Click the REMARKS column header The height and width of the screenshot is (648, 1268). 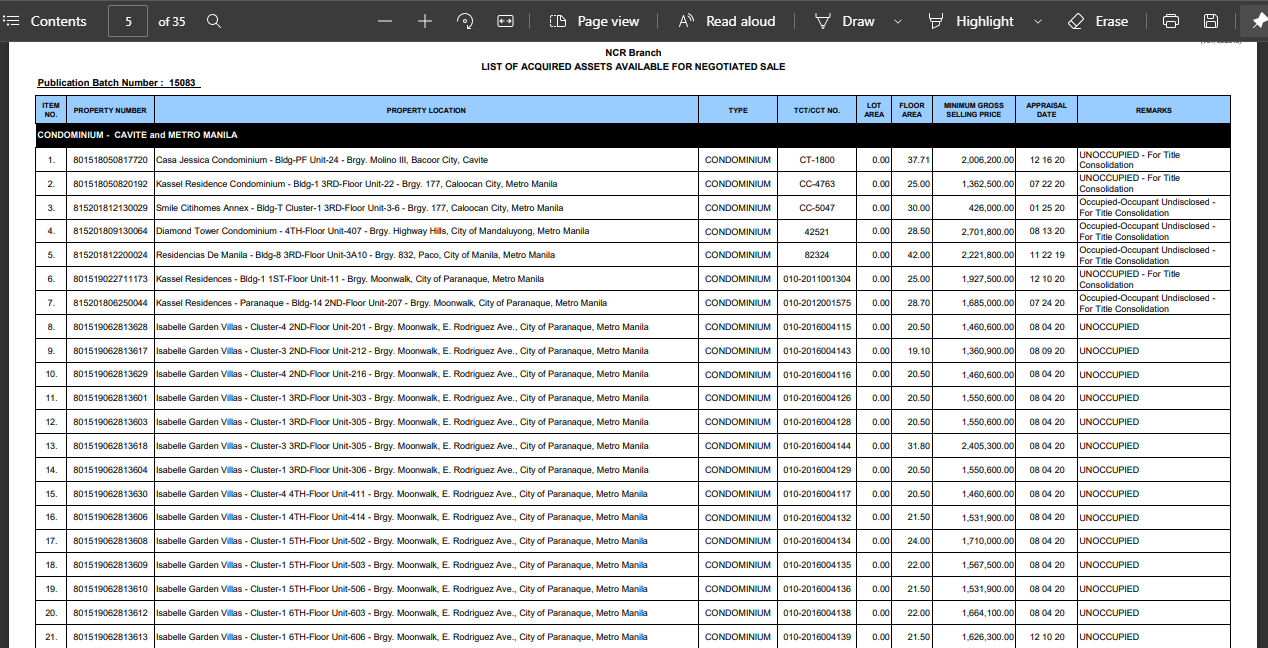(1153, 110)
